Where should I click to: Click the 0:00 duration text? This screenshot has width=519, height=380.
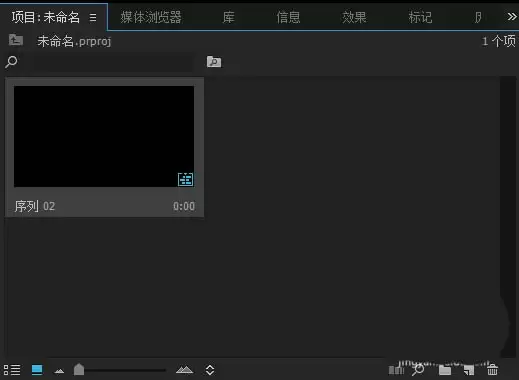[x=184, y=206]
